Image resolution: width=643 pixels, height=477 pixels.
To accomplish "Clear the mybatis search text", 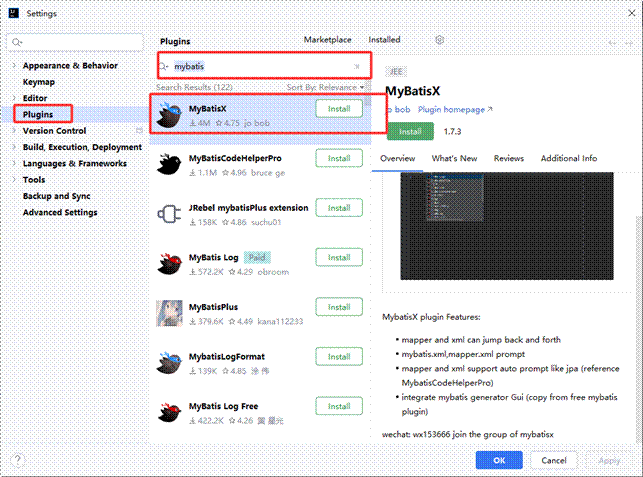I will point(356,66).
